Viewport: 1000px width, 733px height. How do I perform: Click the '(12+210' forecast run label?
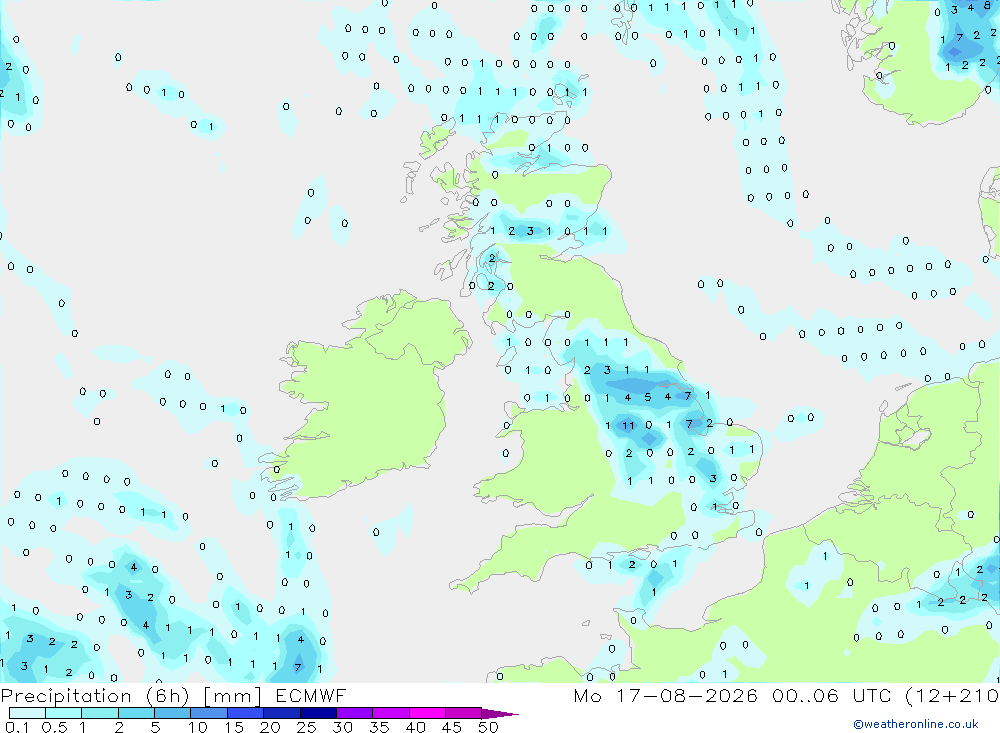pyautogui.click(x=952, y=695)
